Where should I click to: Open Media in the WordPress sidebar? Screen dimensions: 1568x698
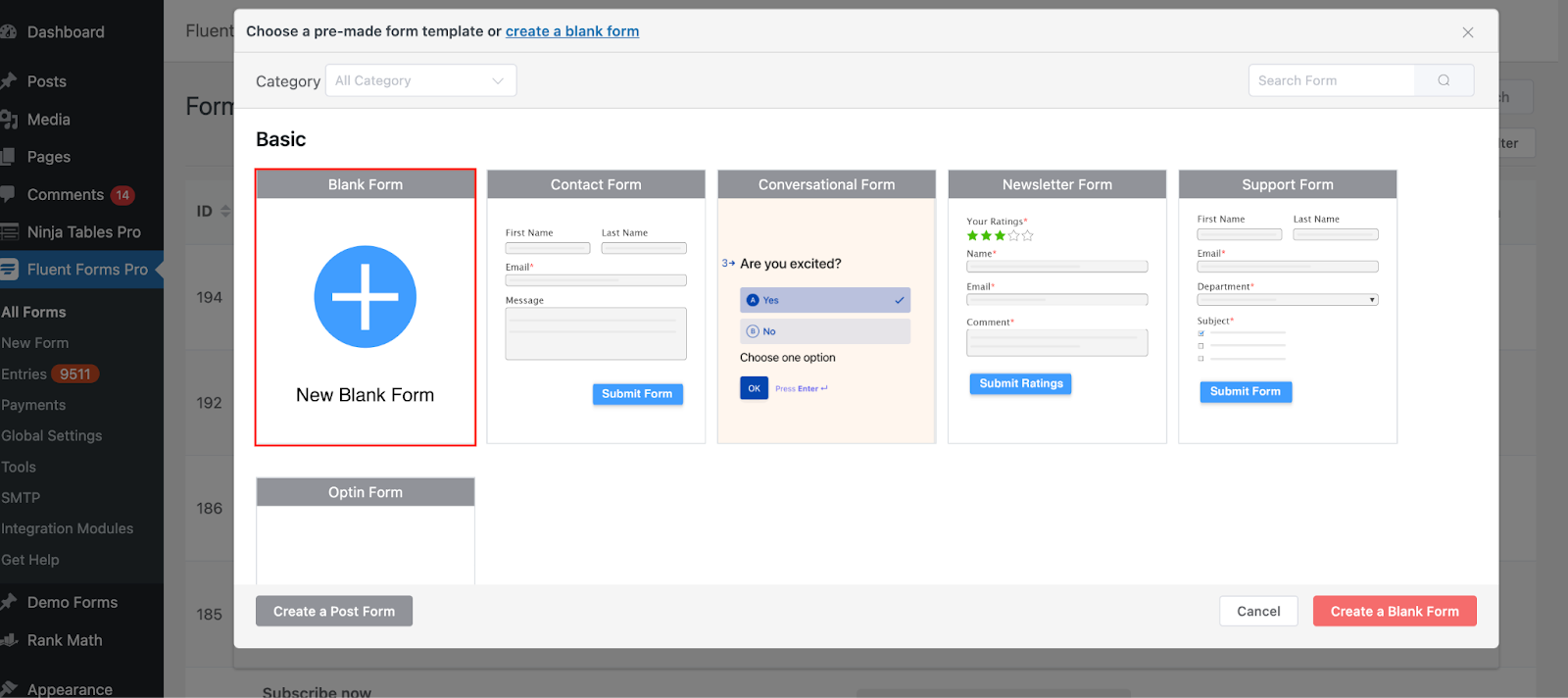click(49, 120)
